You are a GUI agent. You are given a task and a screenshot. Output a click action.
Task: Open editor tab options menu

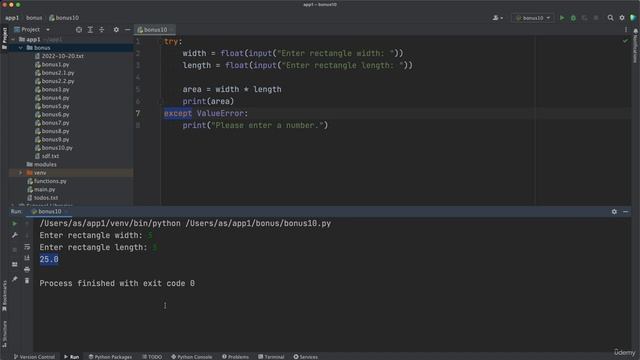click(626, 30)
